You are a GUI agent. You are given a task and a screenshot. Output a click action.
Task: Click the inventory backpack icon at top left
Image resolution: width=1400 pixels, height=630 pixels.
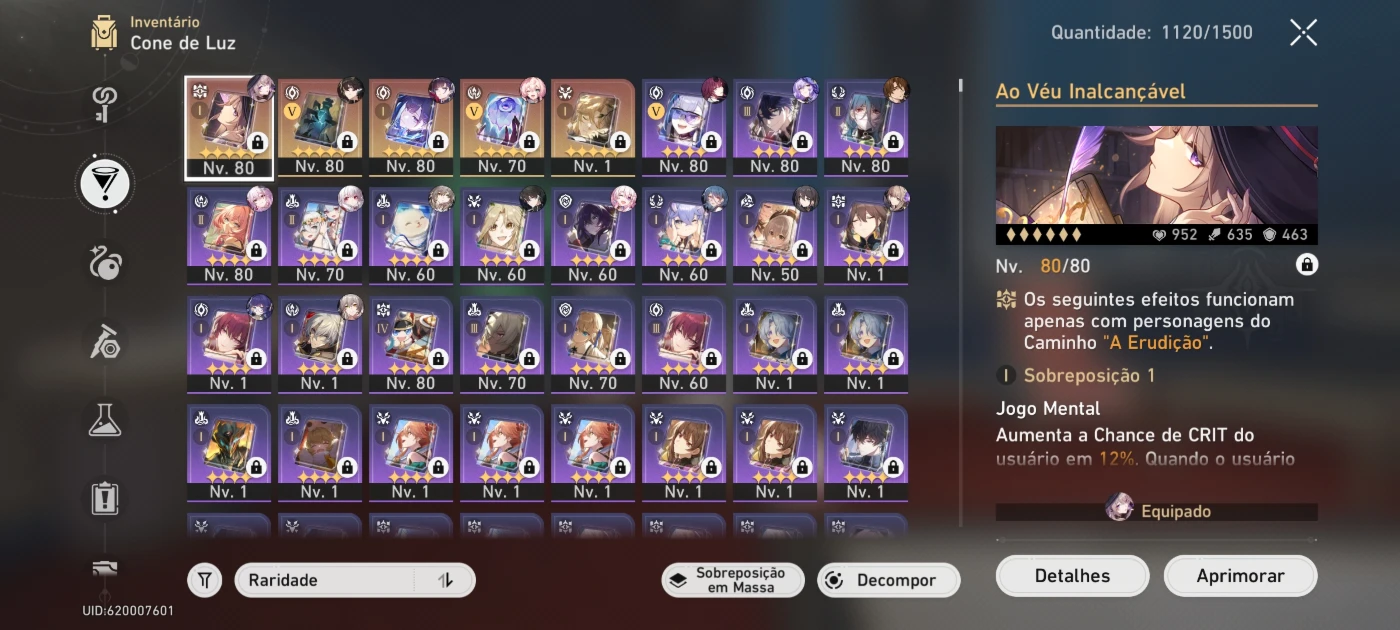105,33
